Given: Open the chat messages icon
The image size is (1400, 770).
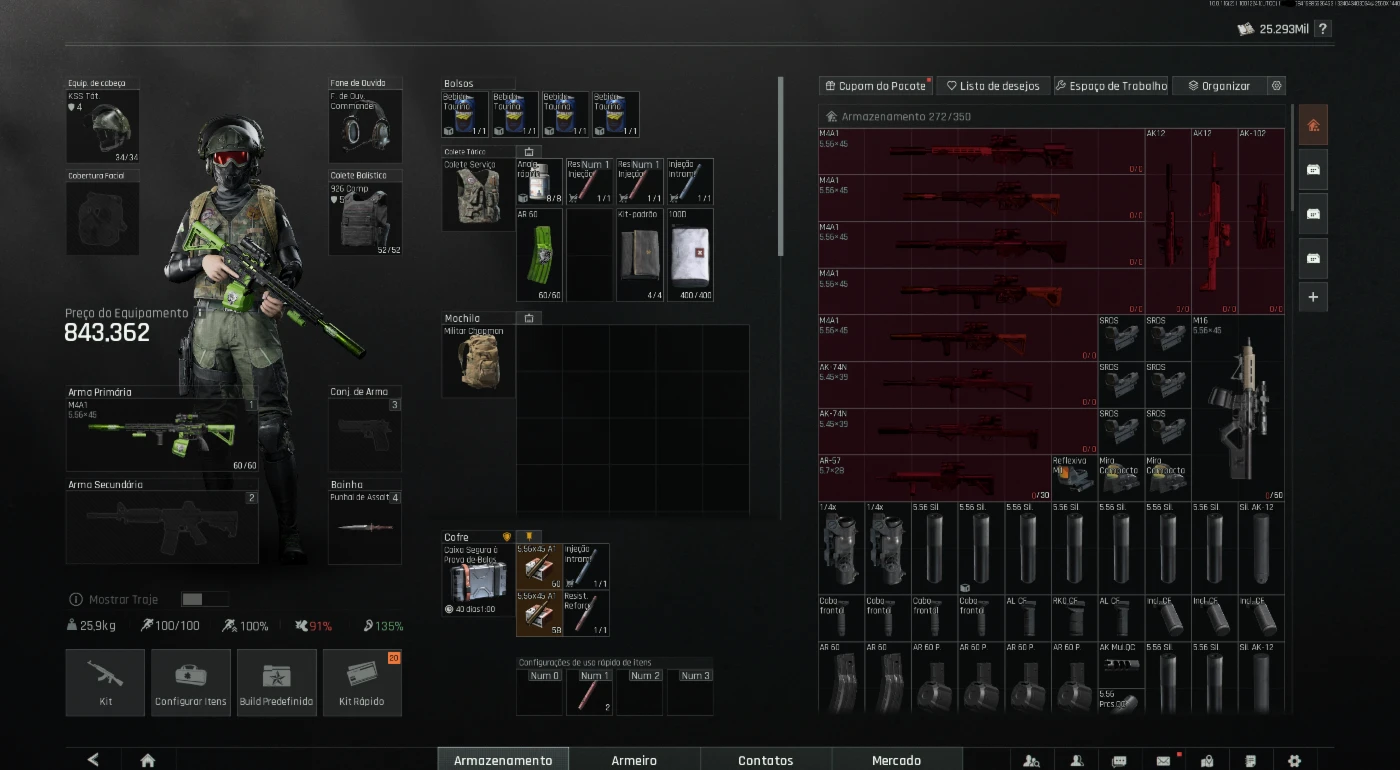Looking at the screenshot, I should coord(1119,760).
